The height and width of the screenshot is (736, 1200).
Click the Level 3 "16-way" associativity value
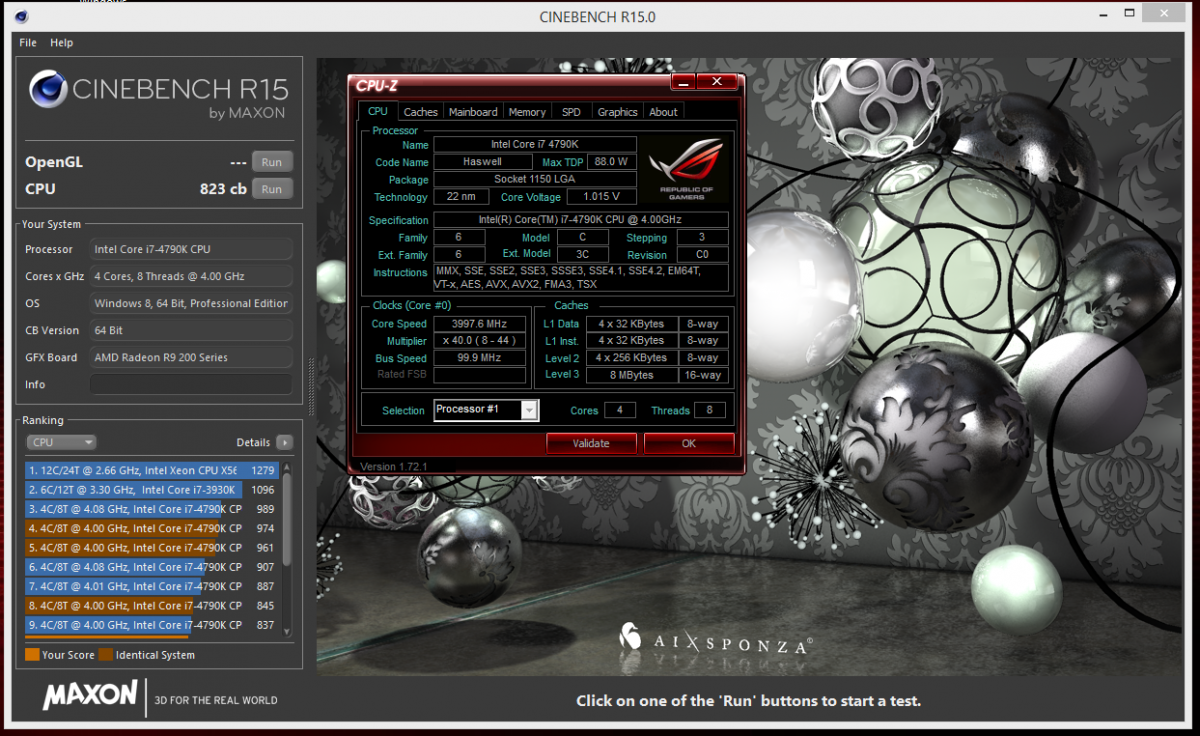tap(703, 375)
